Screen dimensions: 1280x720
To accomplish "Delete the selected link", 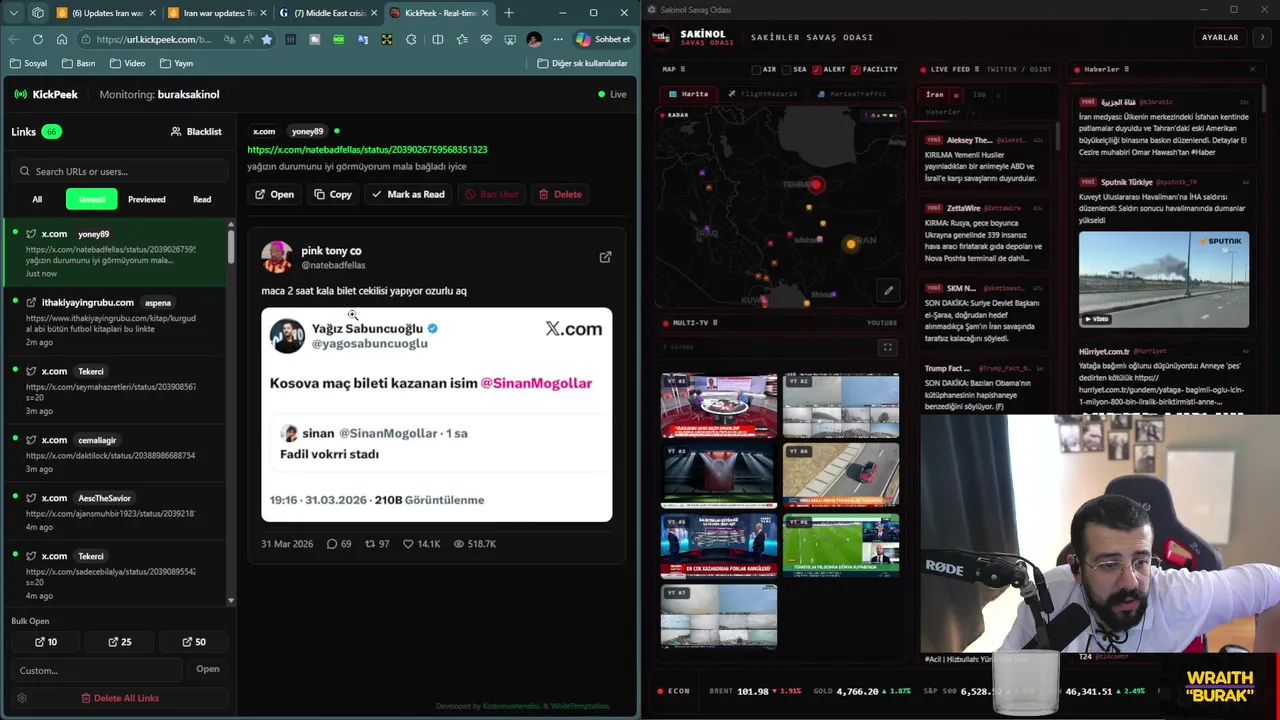I will [x=560, y=194].
